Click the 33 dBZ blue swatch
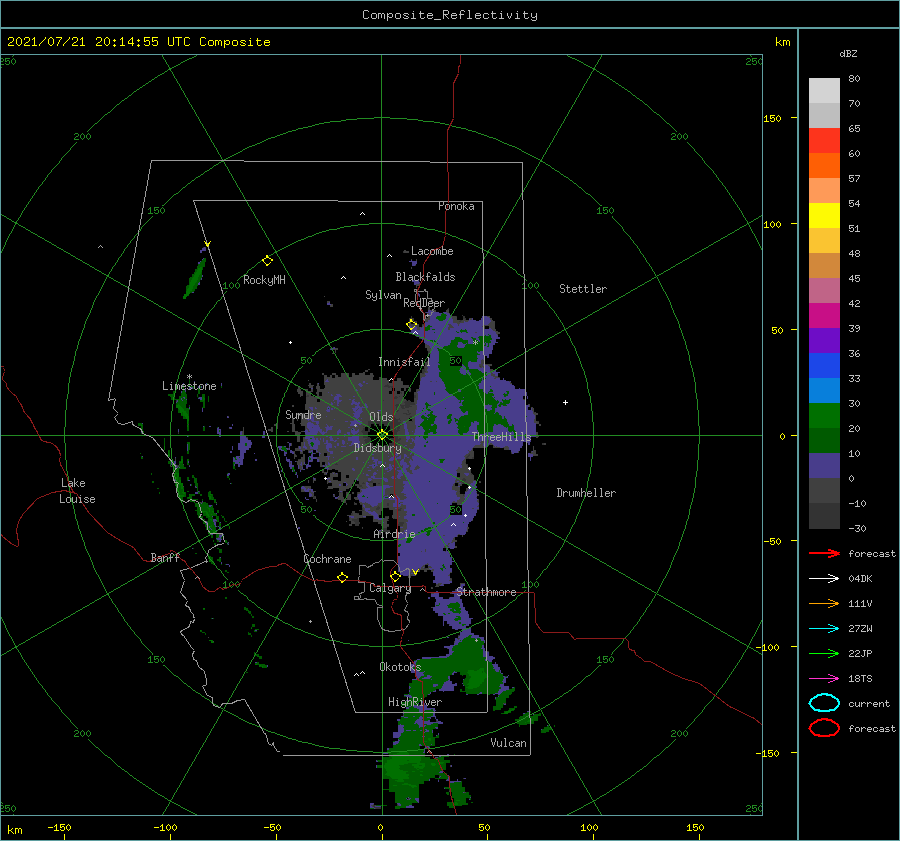Image resolution: width=900 pixels, height=841 pixels. (x=824, y=390)
